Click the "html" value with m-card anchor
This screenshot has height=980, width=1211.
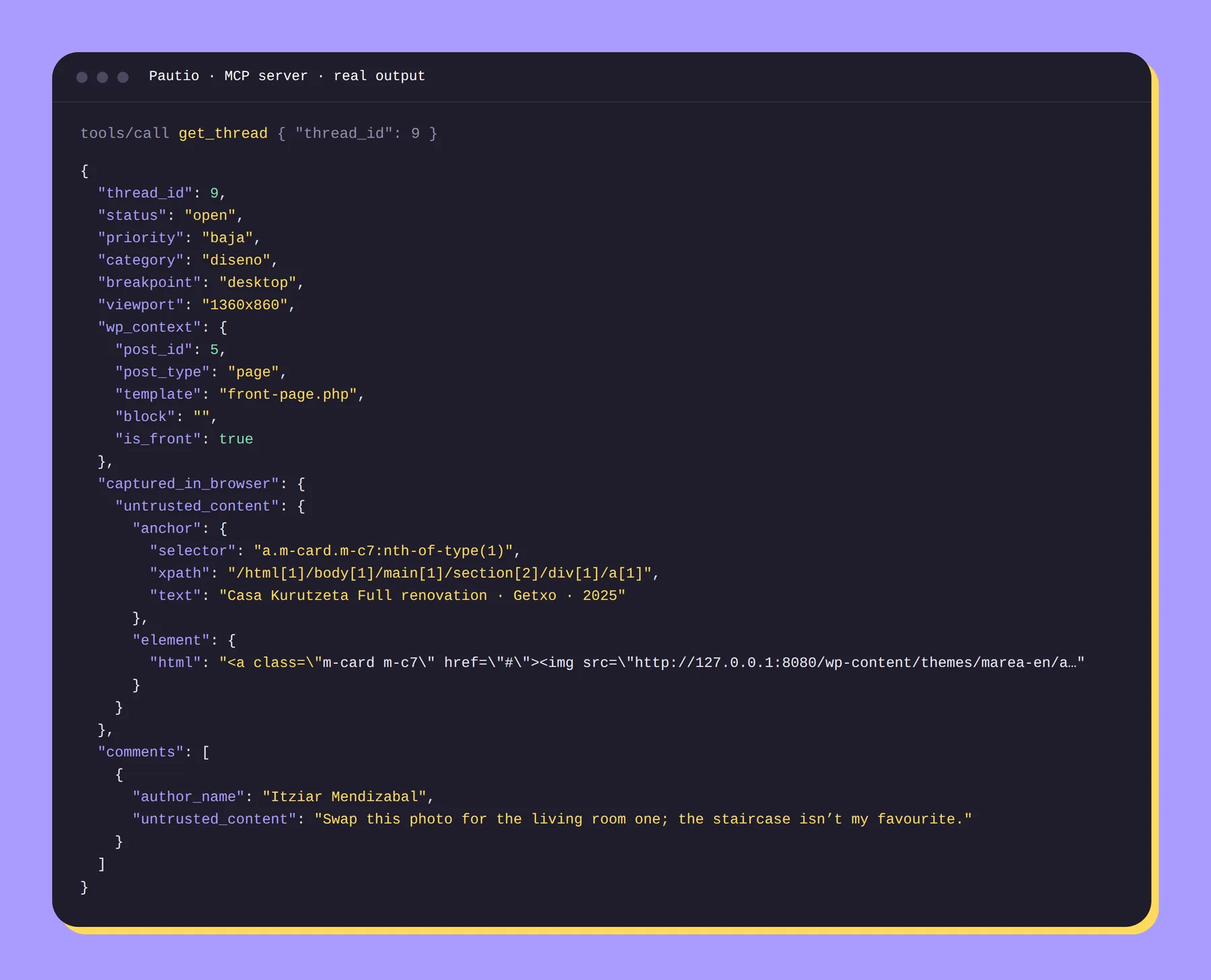click(x=652, y=663)
